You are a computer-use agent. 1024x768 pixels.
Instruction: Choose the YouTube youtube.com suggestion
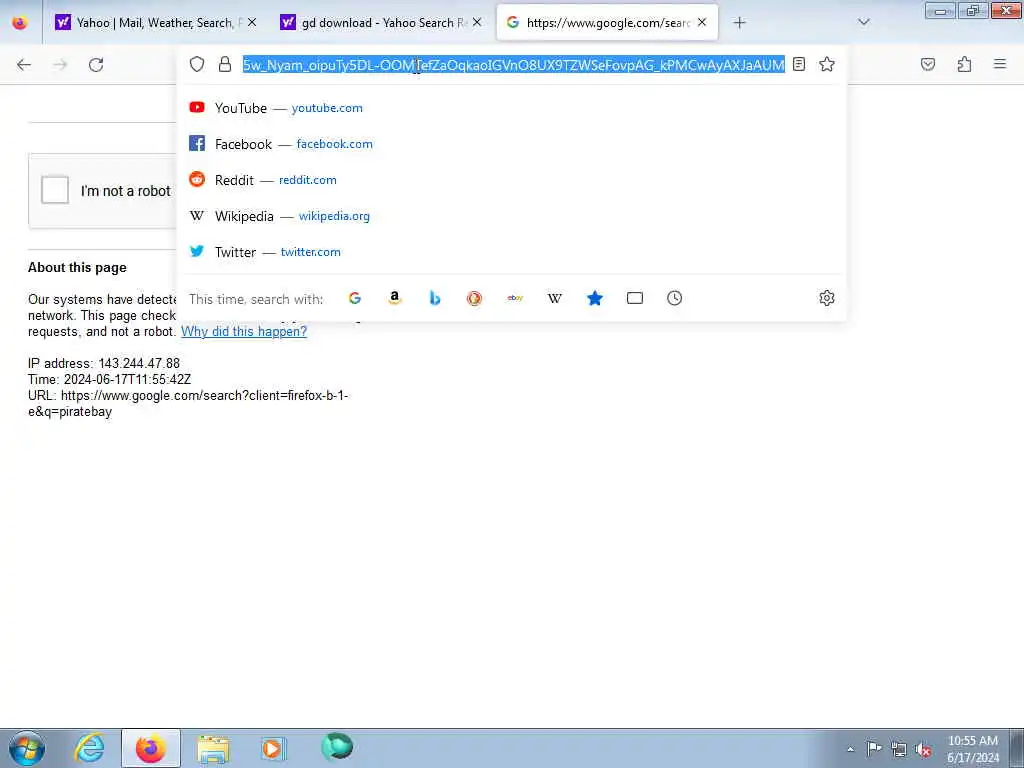pyautogui.click(x=512, y=108)
